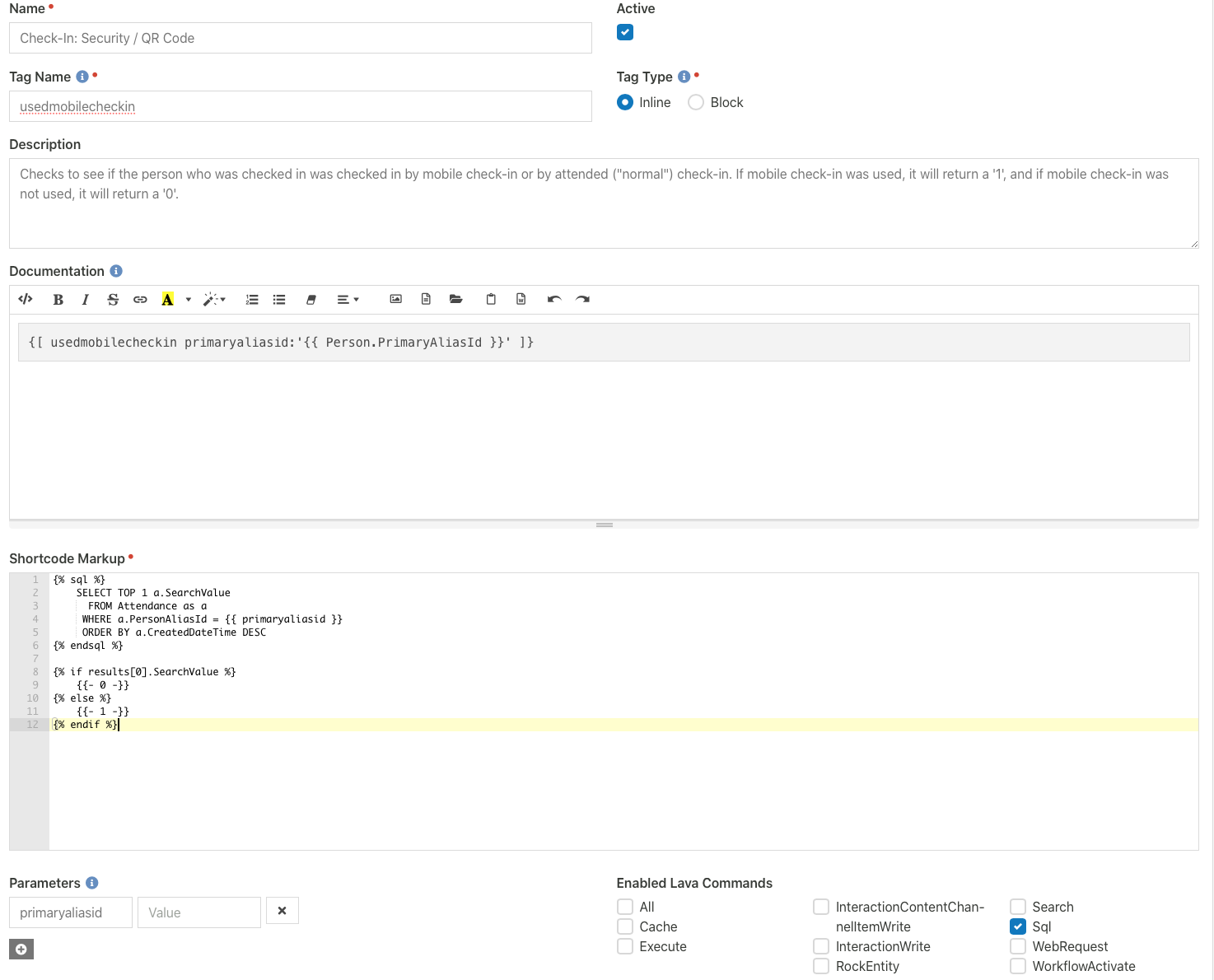Clear formatting with the eraser icon
1214x980 pixels.
[x=311, y=299]
